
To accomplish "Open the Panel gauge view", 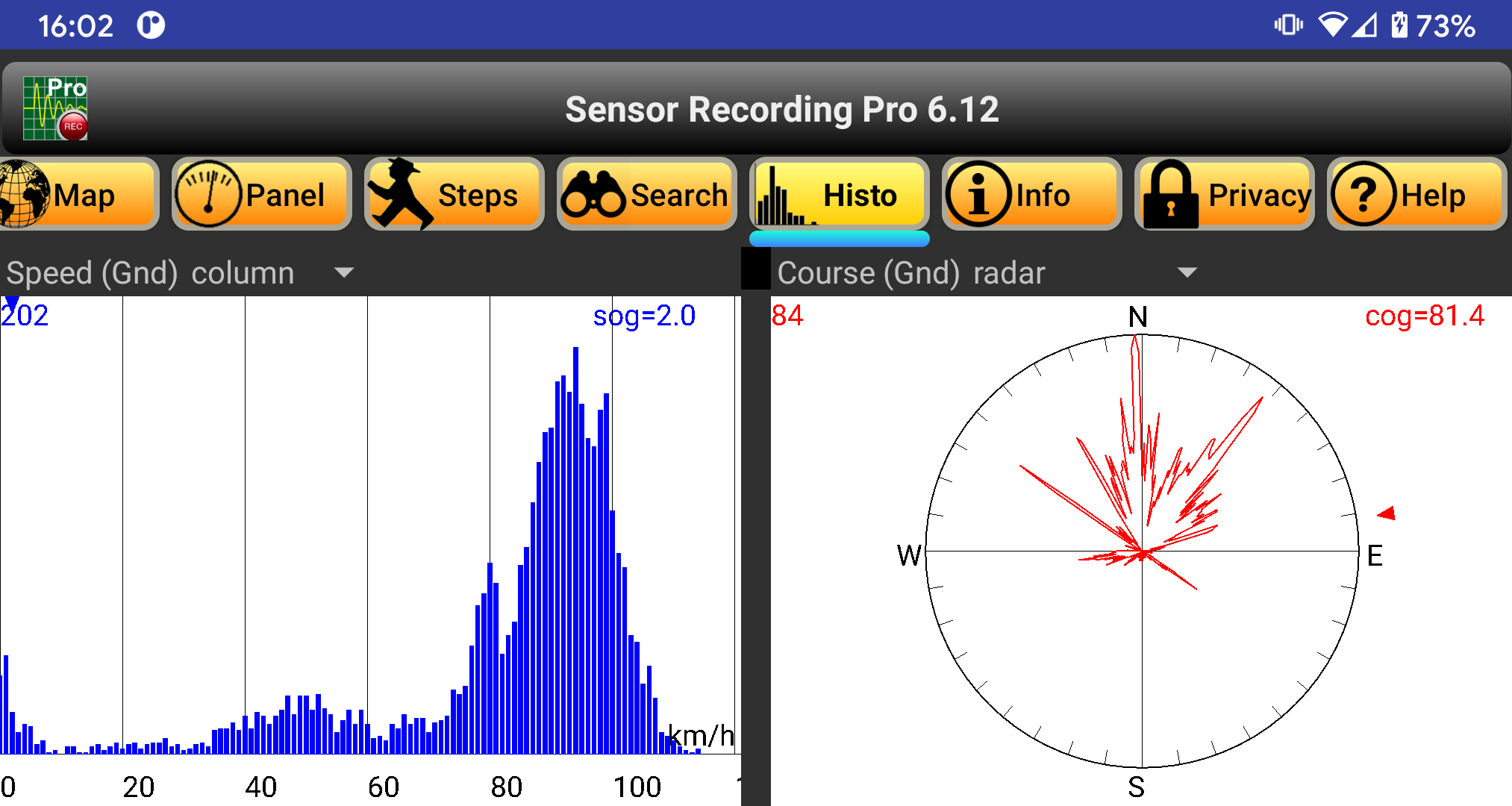I will click(x=261, y=194).
